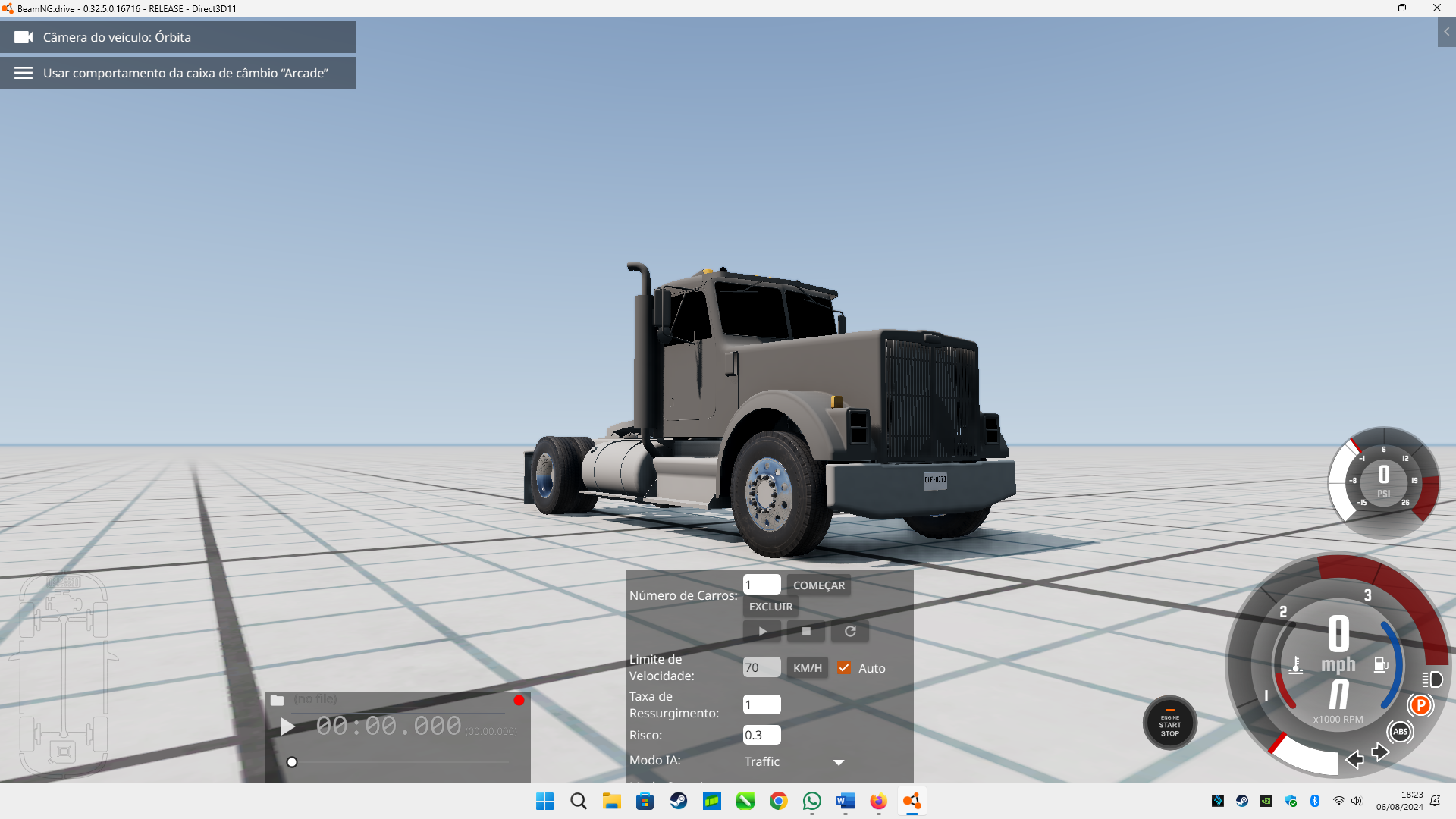The image size is (1456, 819).
Task: Click the ABS indicator icon
Action: point(1400,732)
